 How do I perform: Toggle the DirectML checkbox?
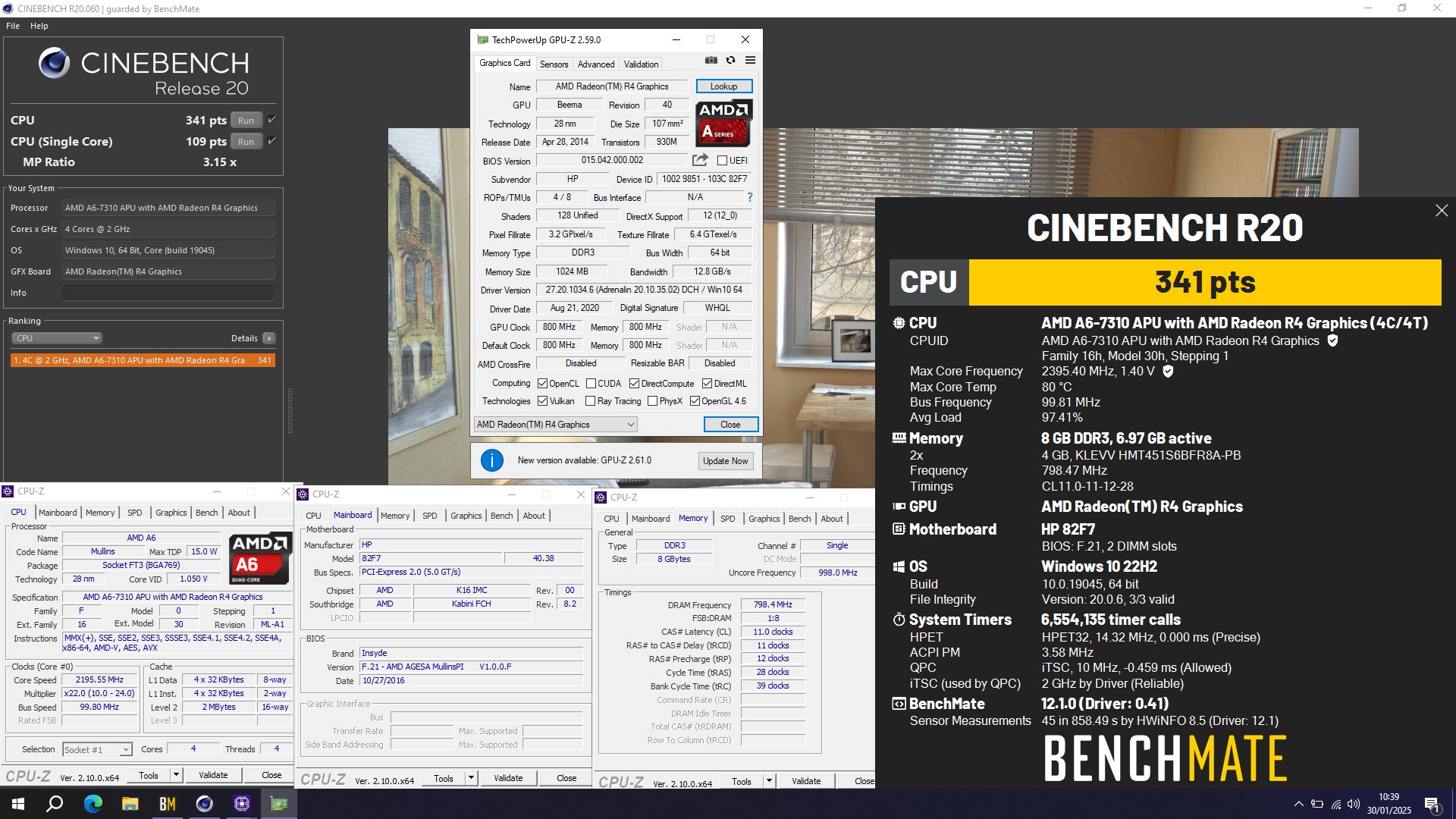[707, 383]
